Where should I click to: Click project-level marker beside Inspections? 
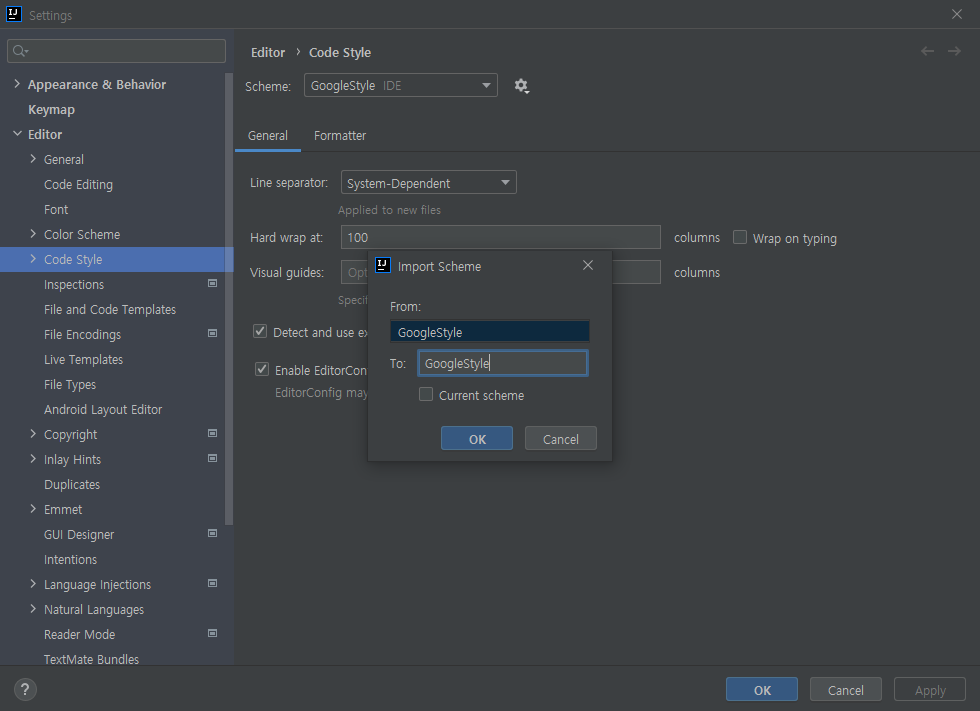pos(212,284)
